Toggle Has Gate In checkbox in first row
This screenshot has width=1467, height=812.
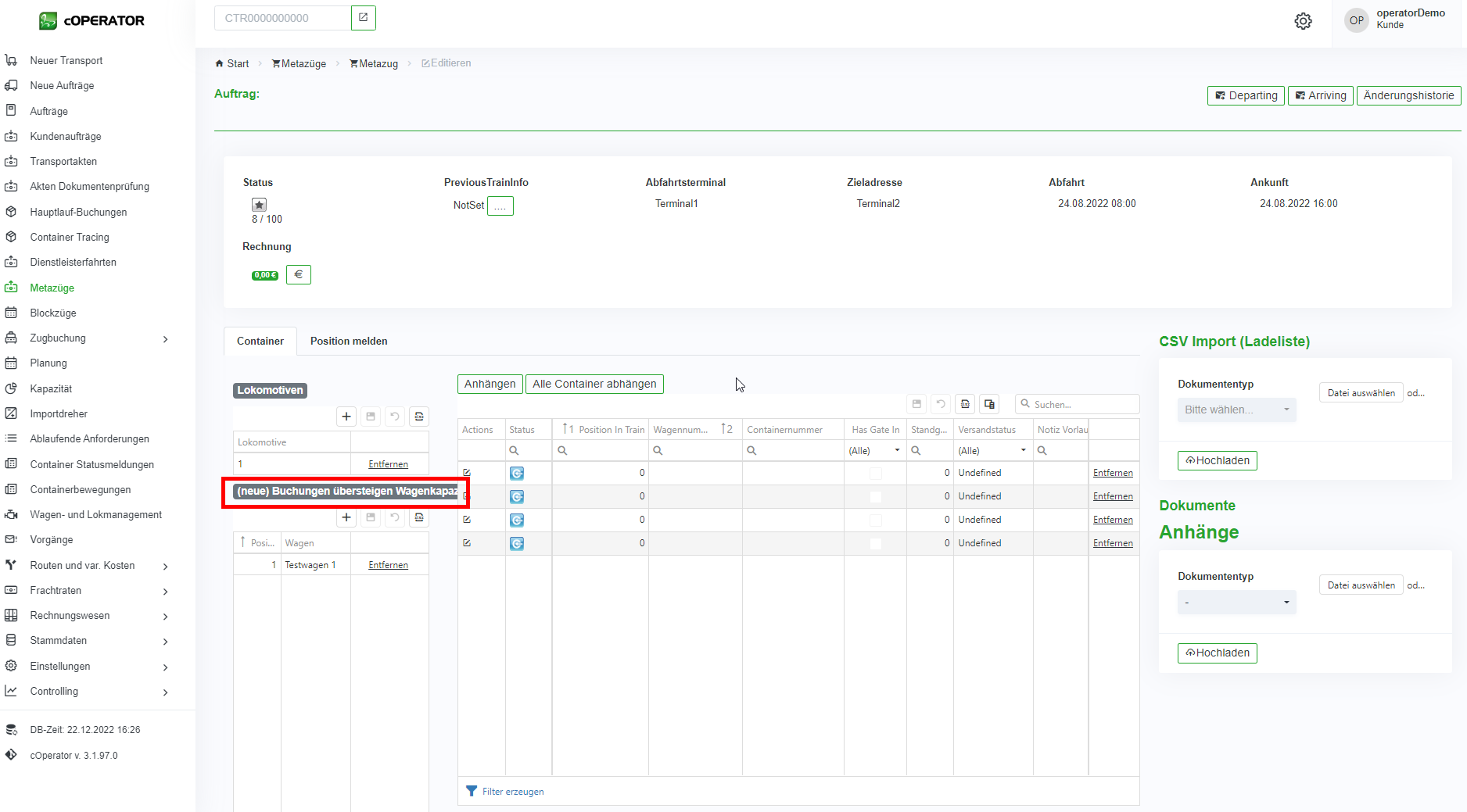875,473
